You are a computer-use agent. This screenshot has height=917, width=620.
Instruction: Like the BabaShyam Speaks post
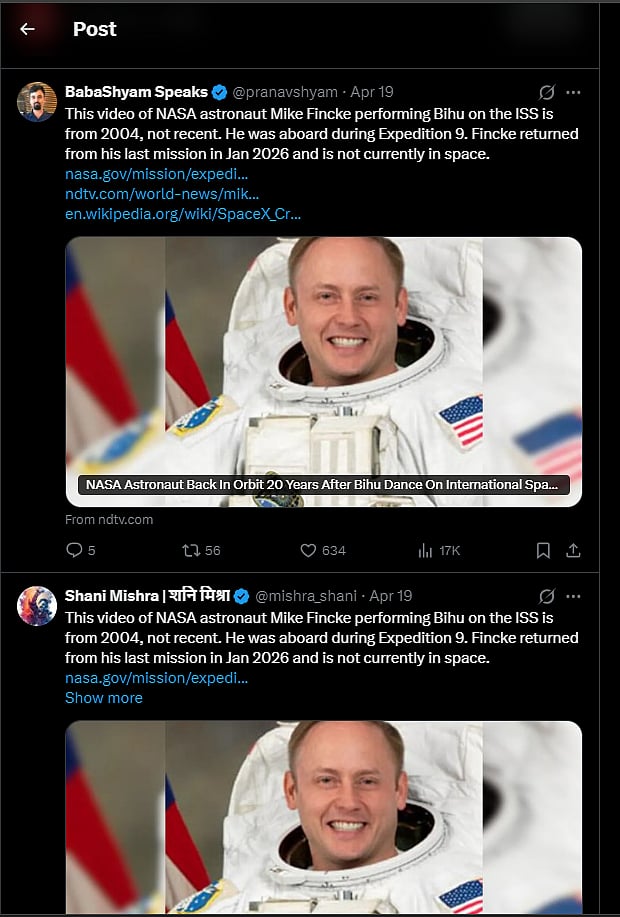[309, 550]
